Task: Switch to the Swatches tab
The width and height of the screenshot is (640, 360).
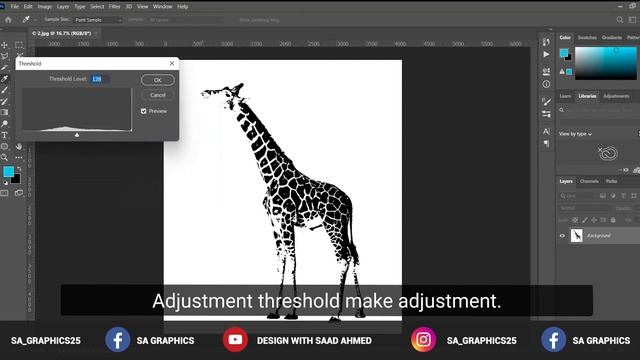Action: [x=587, y=38]
